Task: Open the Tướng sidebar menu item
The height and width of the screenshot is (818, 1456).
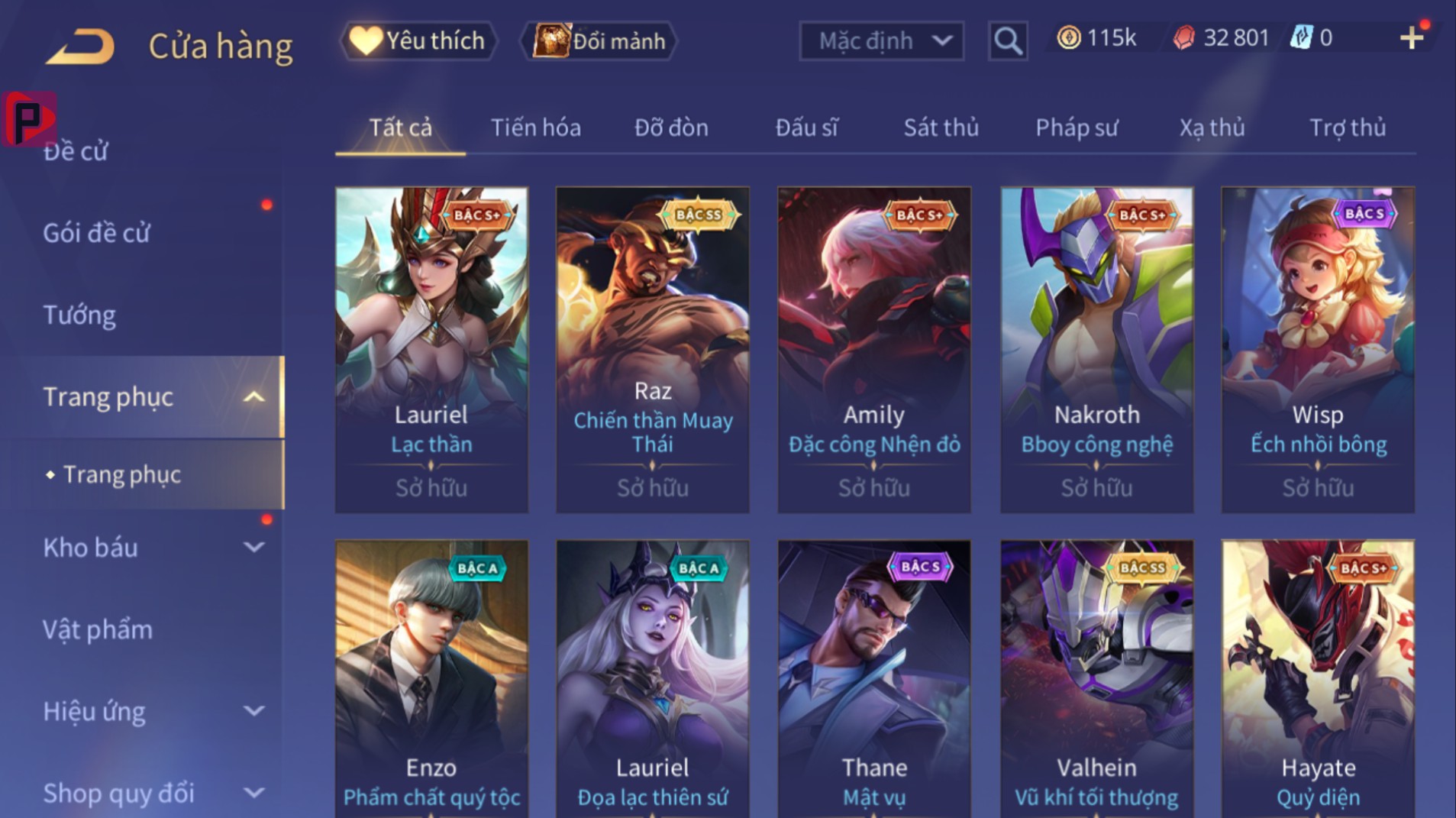Action: (79, 315)
